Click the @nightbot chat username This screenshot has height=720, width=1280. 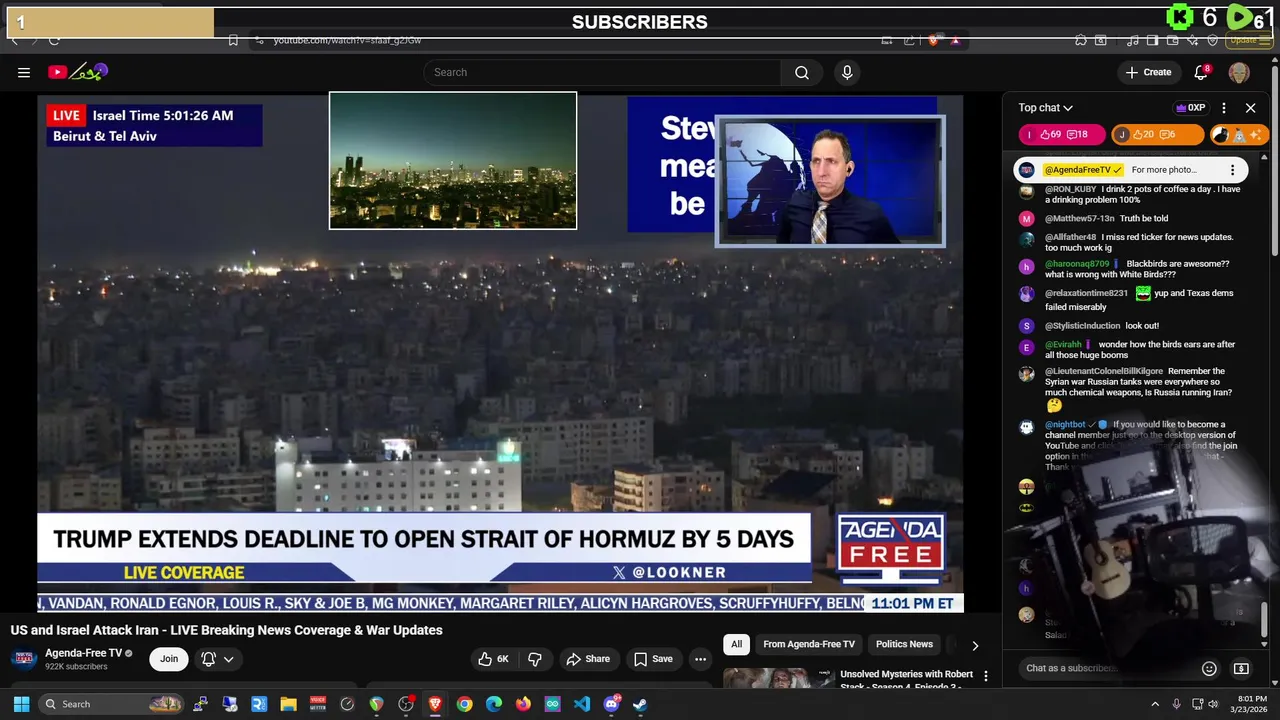pos(1065,425)
